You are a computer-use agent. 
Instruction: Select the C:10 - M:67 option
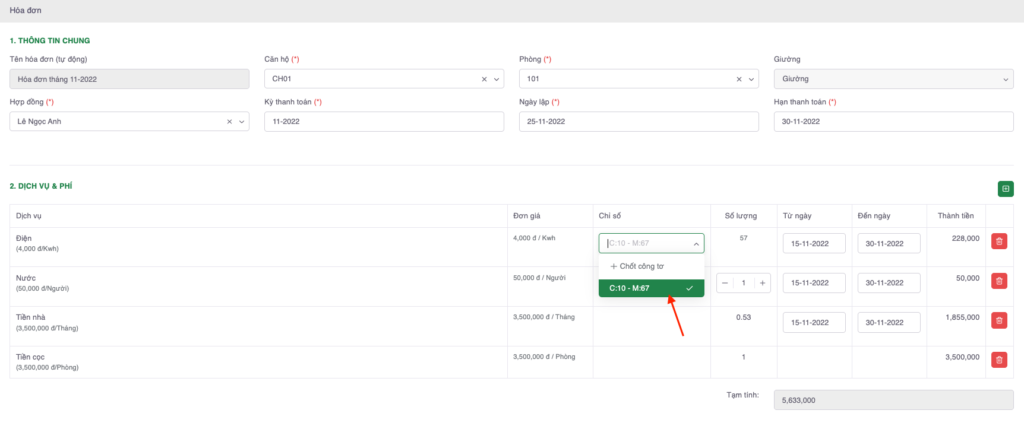pos(651,288)
